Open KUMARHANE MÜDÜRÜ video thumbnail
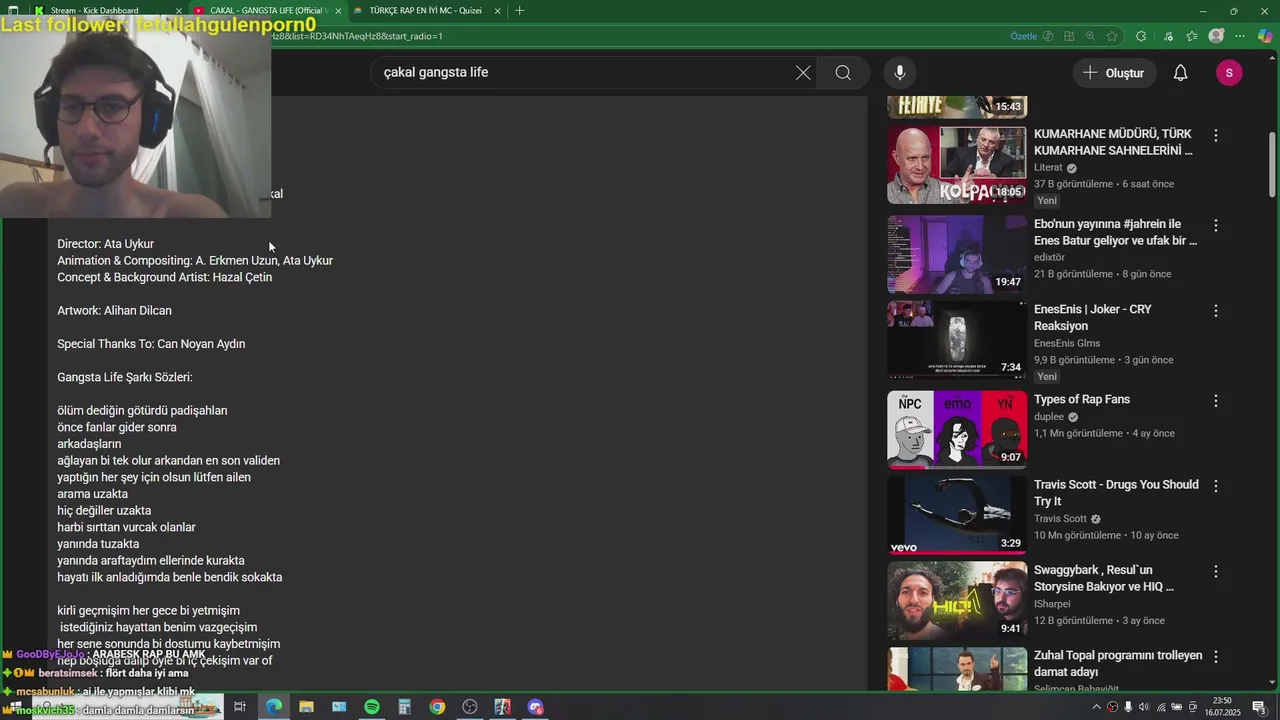The image size is (1280, 720). 957,165
